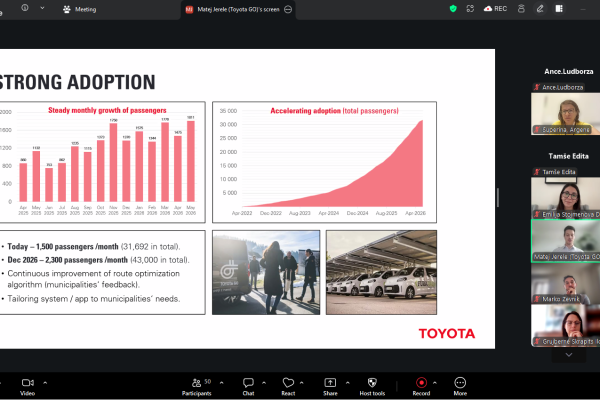Click the participant count 50
Screen dimensions: 600x400
[207, 381]
